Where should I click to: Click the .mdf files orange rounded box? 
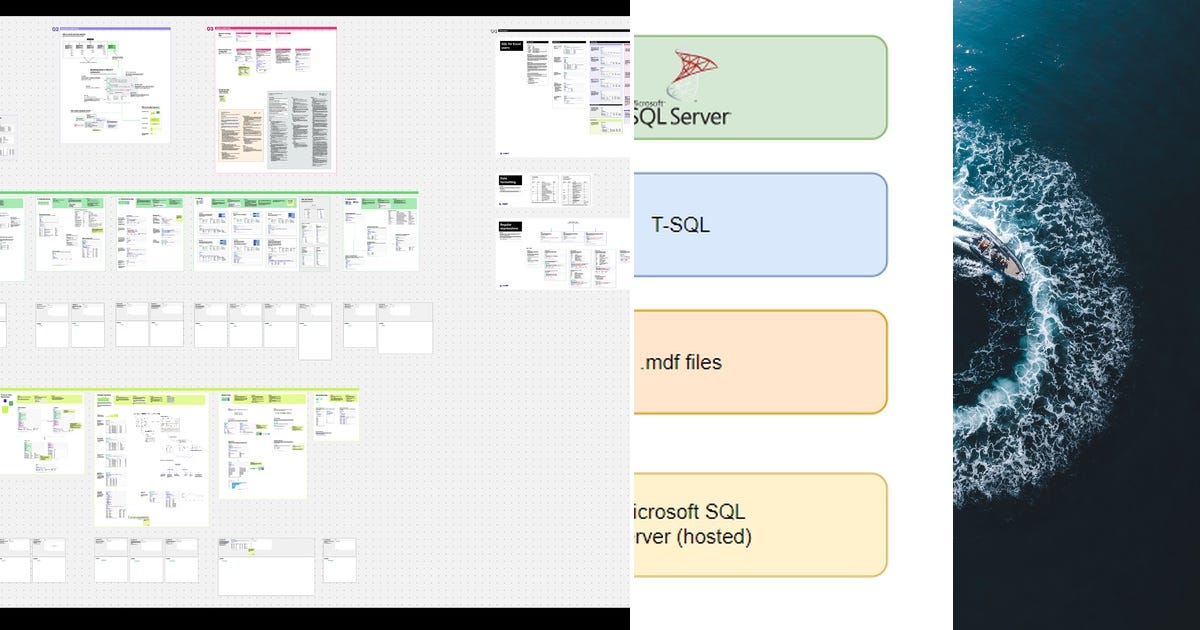[758, 362]
